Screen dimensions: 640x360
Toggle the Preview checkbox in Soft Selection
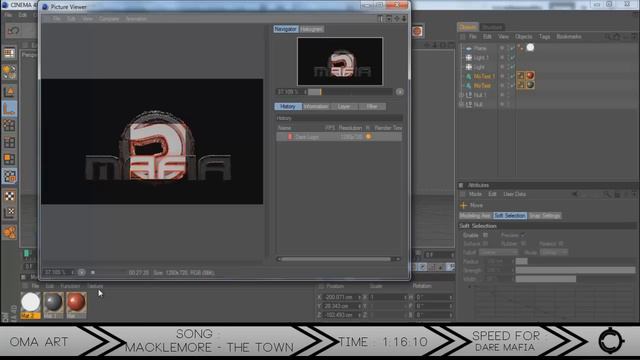point(523,236)
